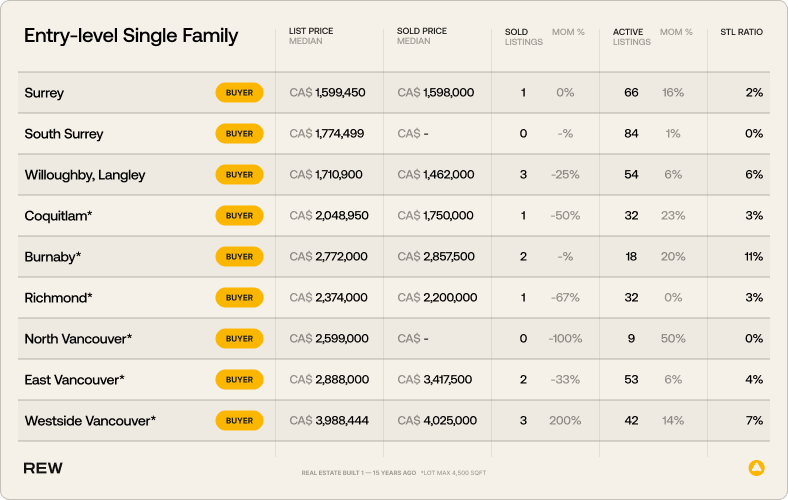
Task: Click the footnote REAL ESTATE BUILT 1 — 15 YEARS AGO
Action: pos(359,473)
